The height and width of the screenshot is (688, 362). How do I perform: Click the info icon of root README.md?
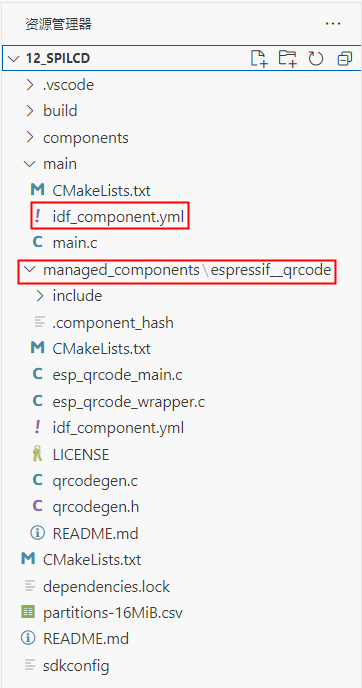click(x=28, y=638)
